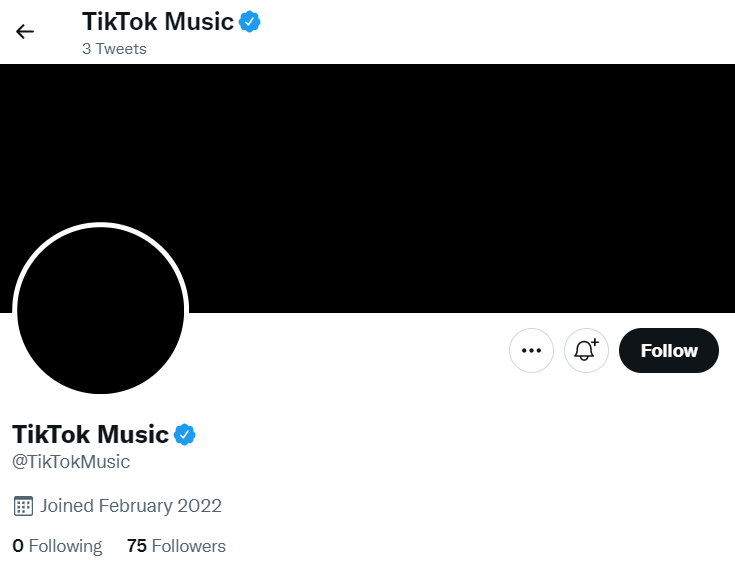Image resolution: width=735 pixels, height=569 pixels.
Task: Open the 75 Followers list
Action: pyautogui.click(x=176, y=546)
